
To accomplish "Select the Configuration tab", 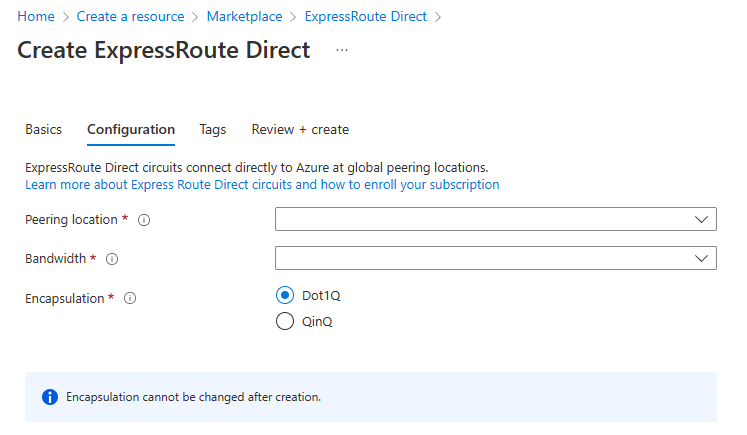I will [131, 130].
